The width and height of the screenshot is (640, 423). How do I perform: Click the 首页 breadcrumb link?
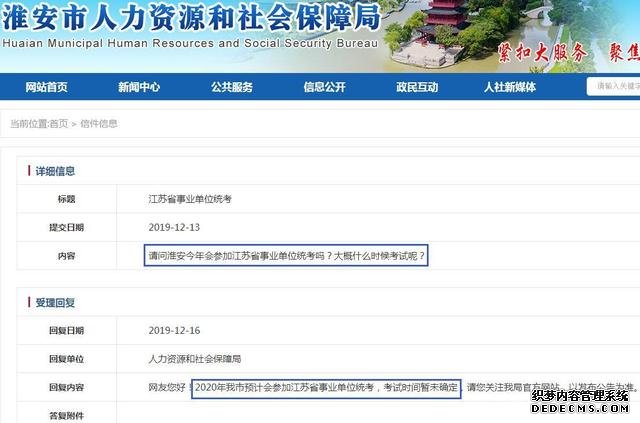click(58, 124)
